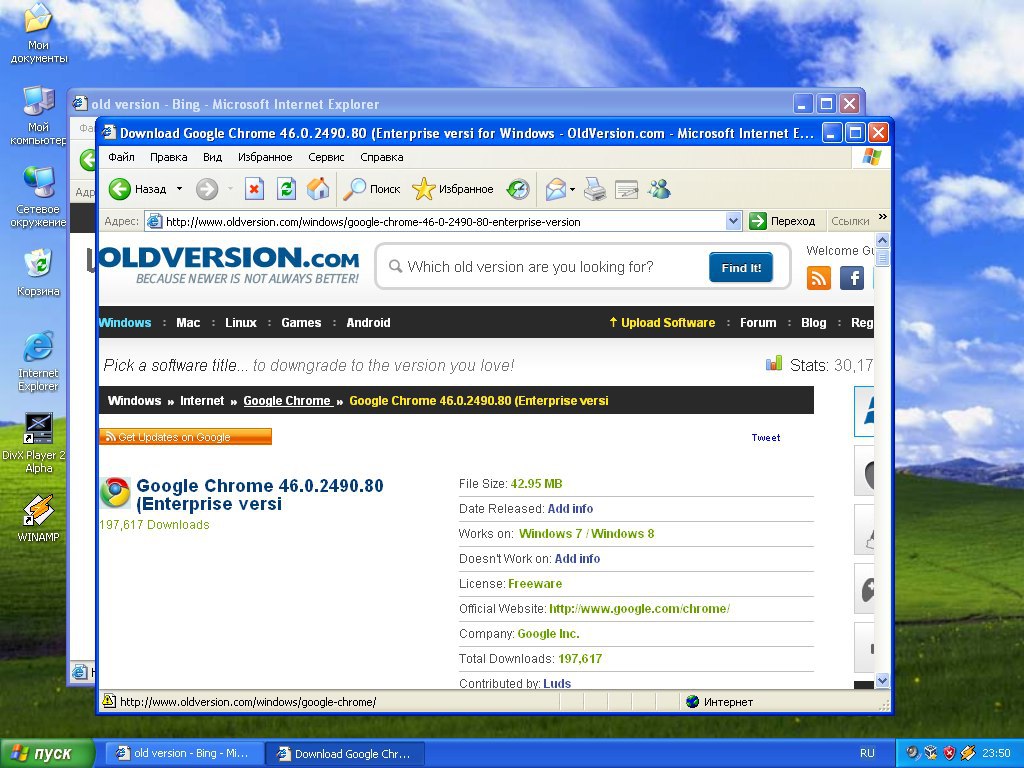Open the Поиск search pane

[x=372, y=189]
